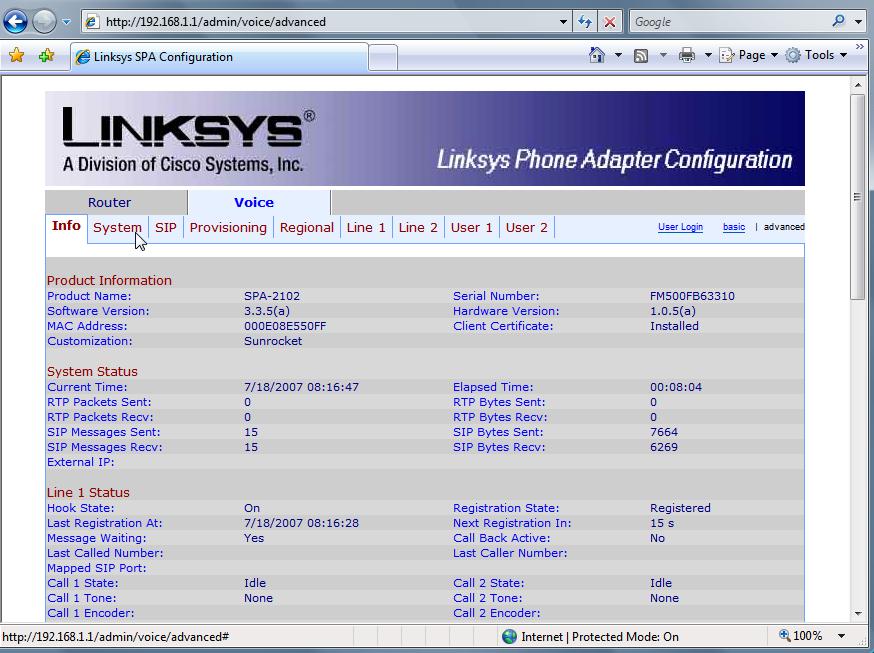Viewport: 874px width, 653px height.
Task: Stop loading the page
Action: [612, 21]
